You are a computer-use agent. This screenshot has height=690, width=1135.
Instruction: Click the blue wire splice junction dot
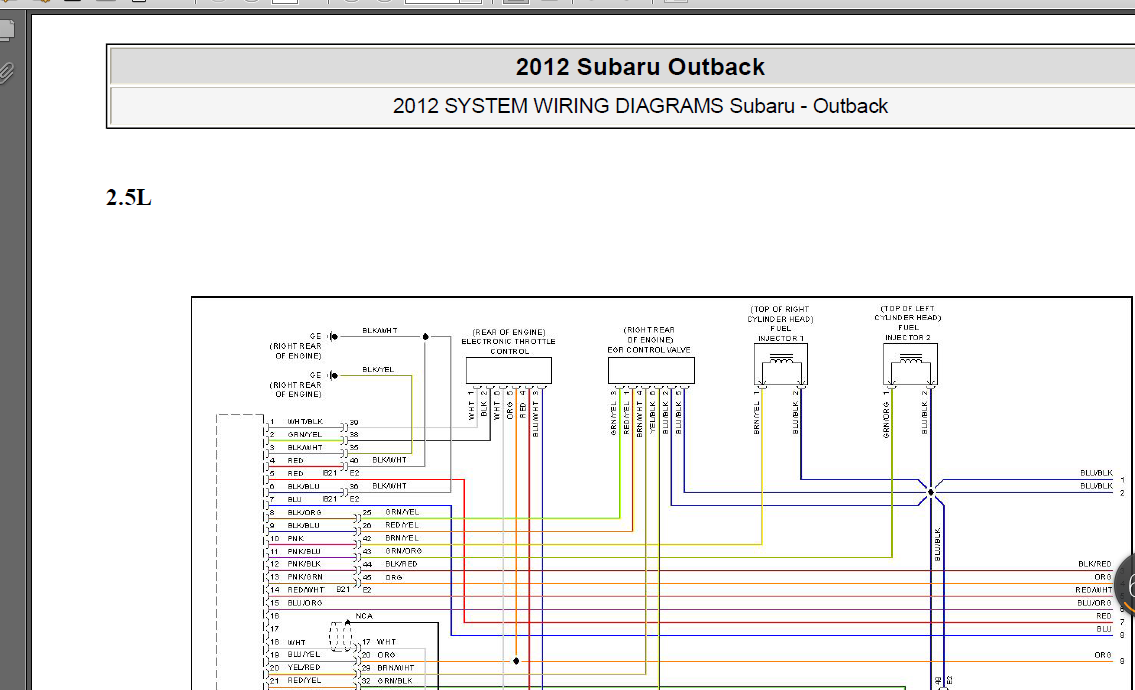tap(931, 492)
